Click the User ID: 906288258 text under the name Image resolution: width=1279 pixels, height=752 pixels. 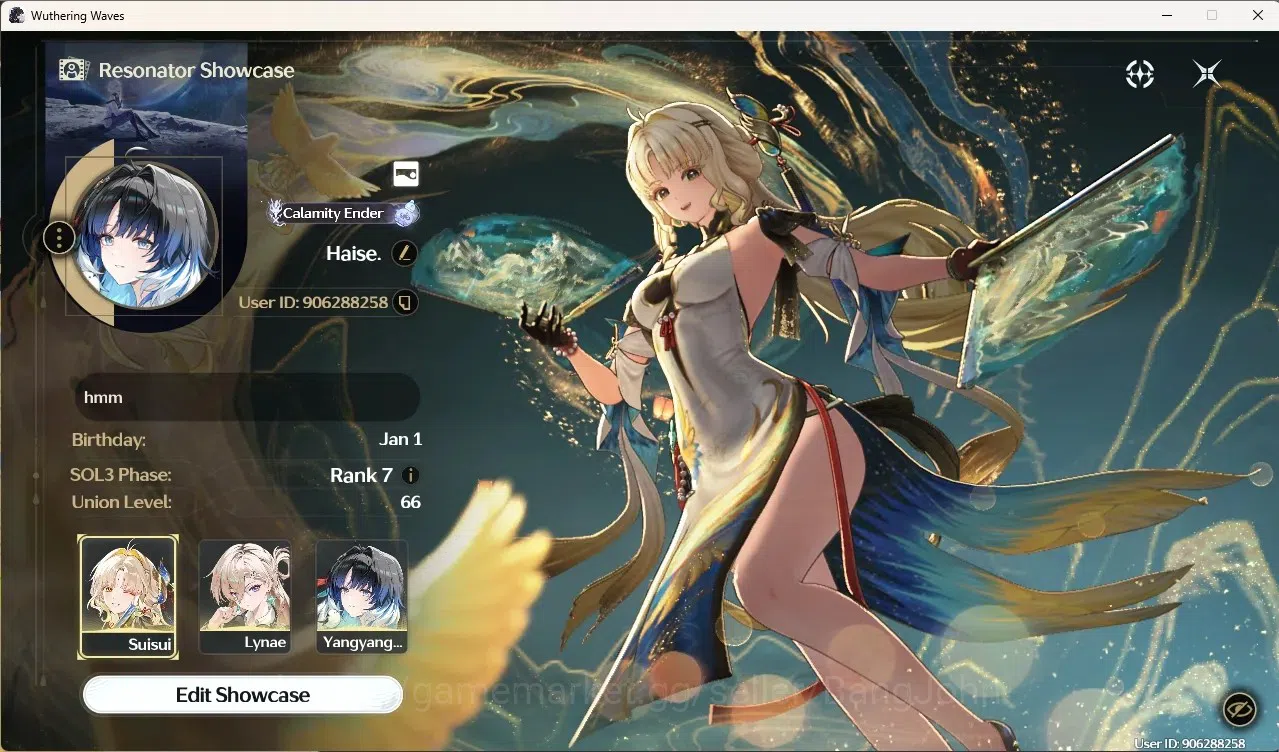[313, 302]
